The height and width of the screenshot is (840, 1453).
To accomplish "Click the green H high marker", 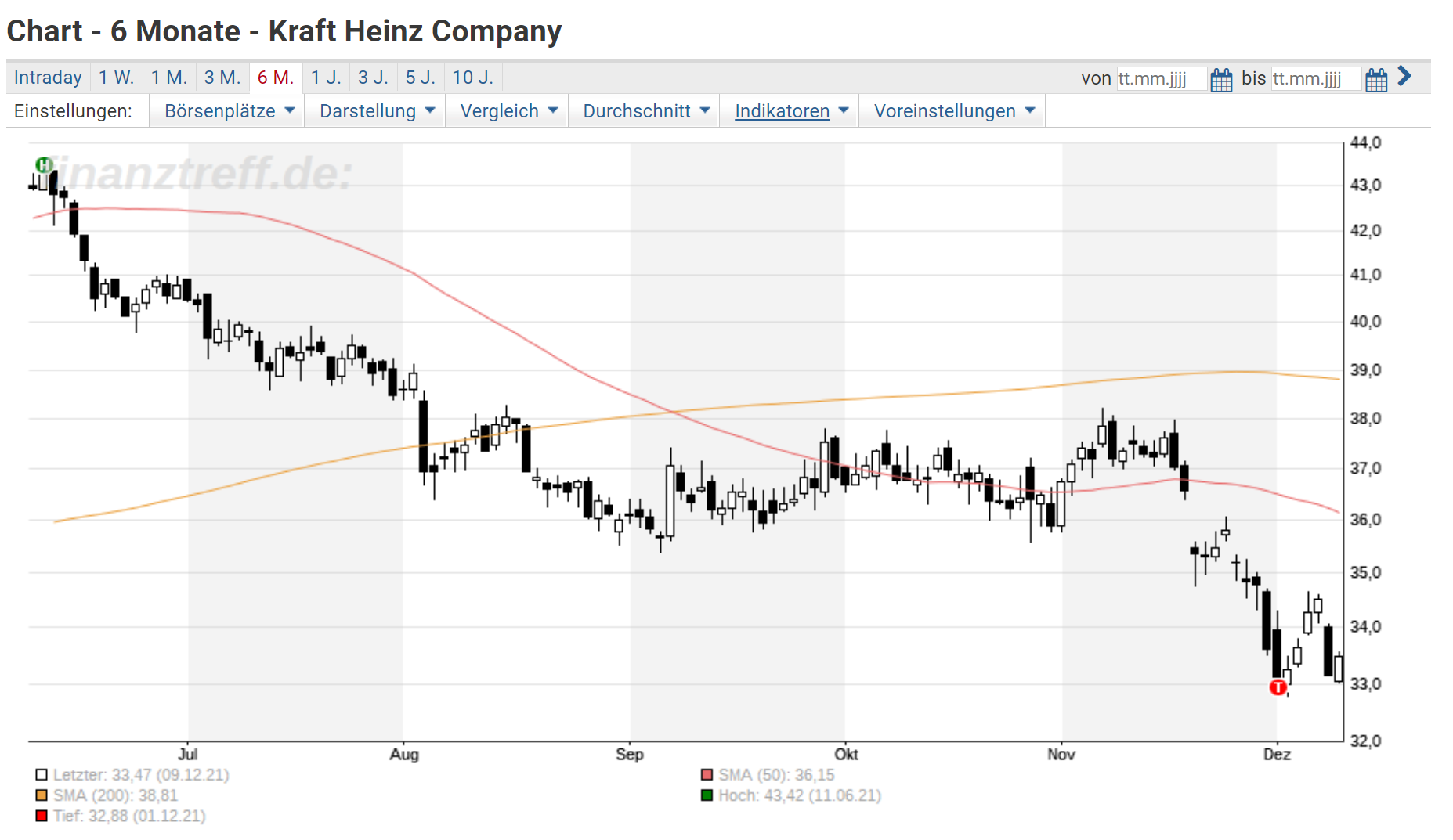I will tap(44, 164).
